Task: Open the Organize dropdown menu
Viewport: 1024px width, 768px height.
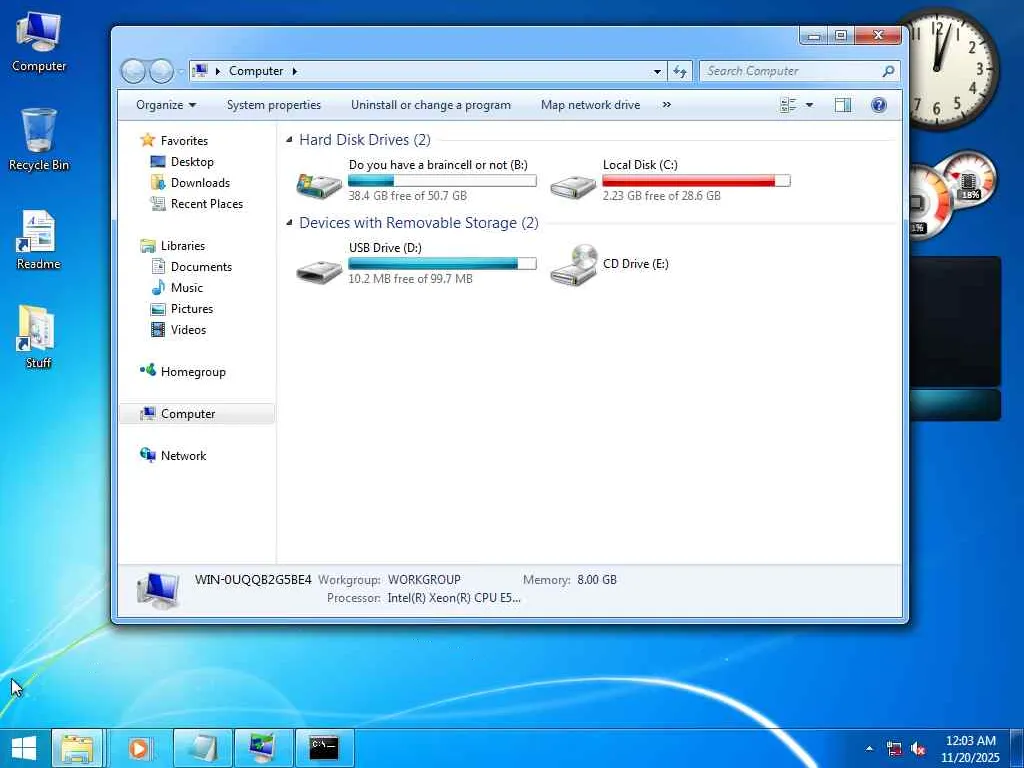Action: coord(166,105)
